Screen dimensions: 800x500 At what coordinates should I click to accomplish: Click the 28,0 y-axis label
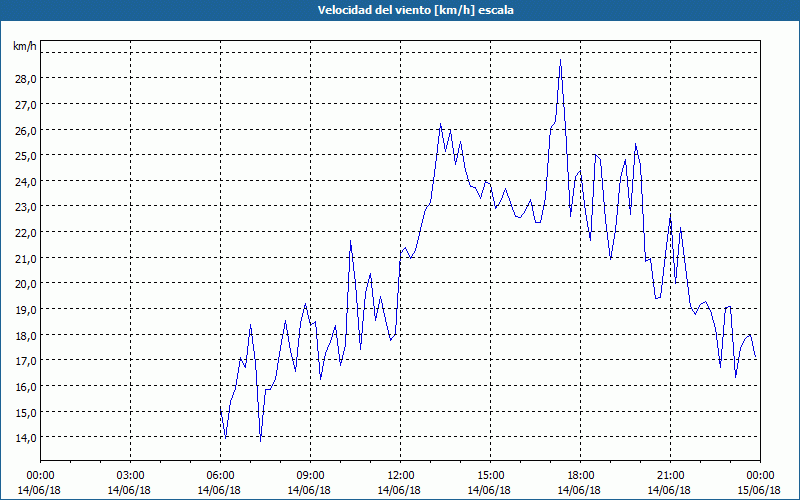[28, 79]
